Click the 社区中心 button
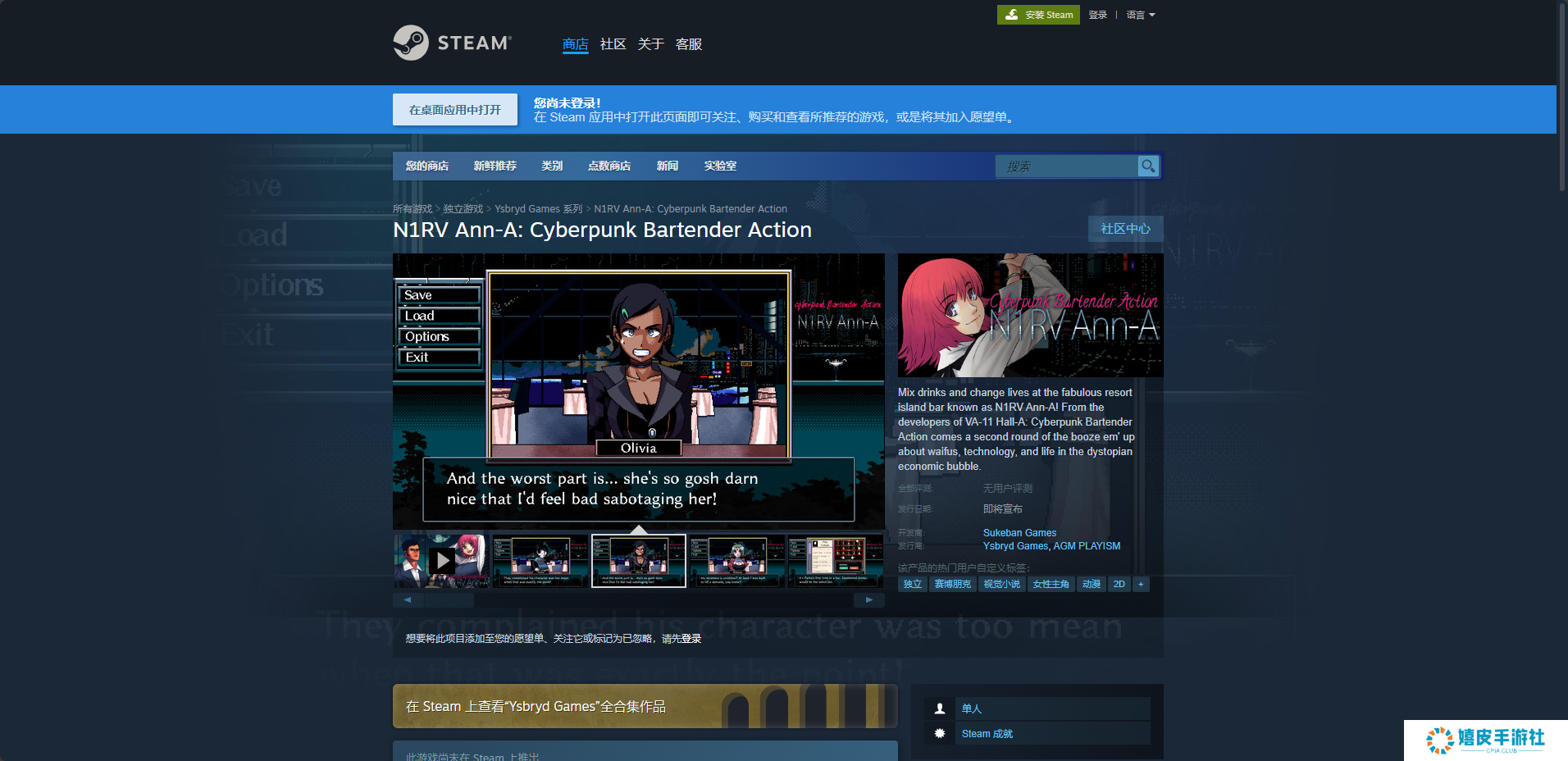 coord(1125,229)
